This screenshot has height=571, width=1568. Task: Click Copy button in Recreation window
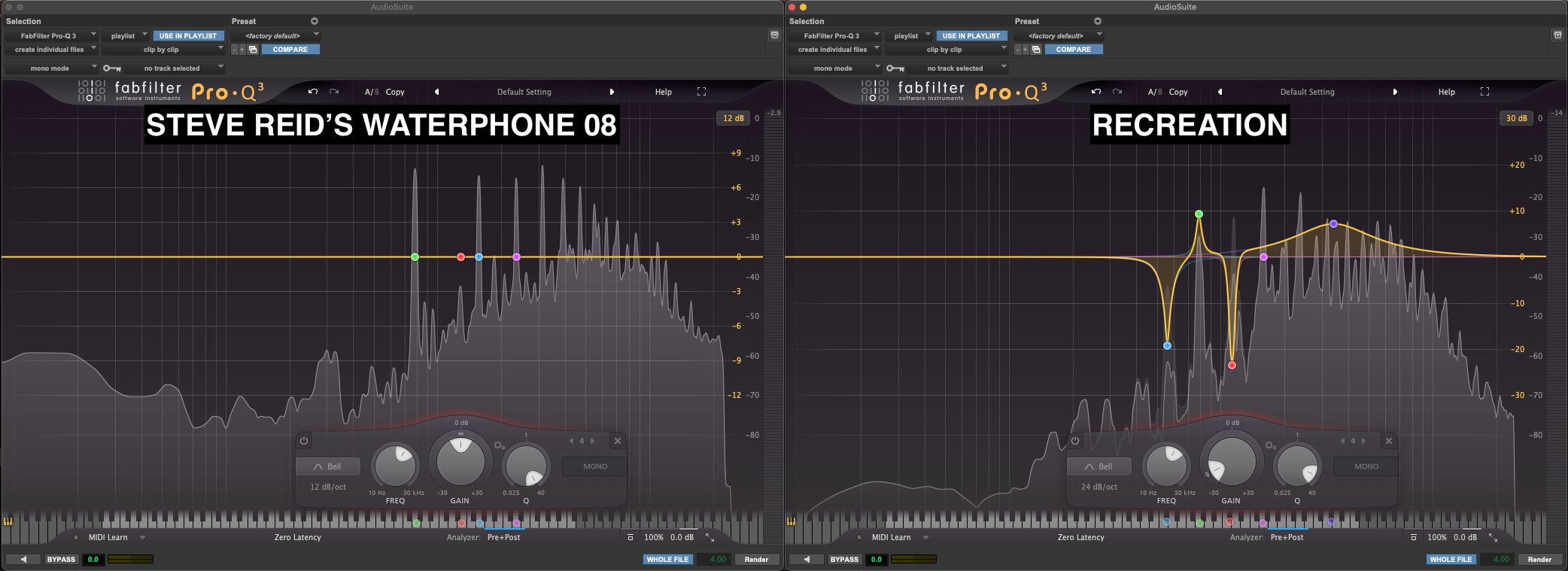[1178, 92]
